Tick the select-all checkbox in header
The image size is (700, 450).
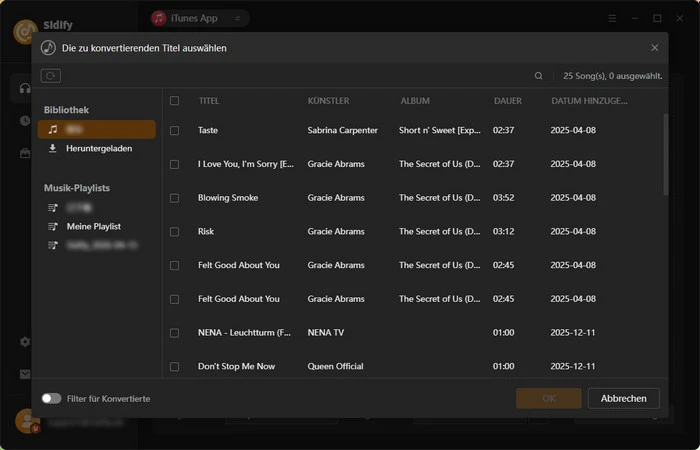[175, 101]
